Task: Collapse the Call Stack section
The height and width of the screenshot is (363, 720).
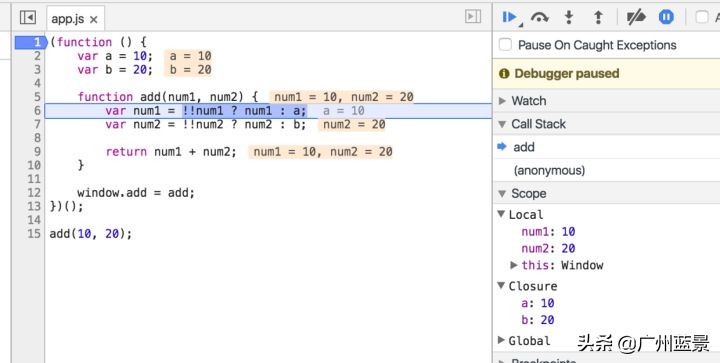Action: point(503,124)
